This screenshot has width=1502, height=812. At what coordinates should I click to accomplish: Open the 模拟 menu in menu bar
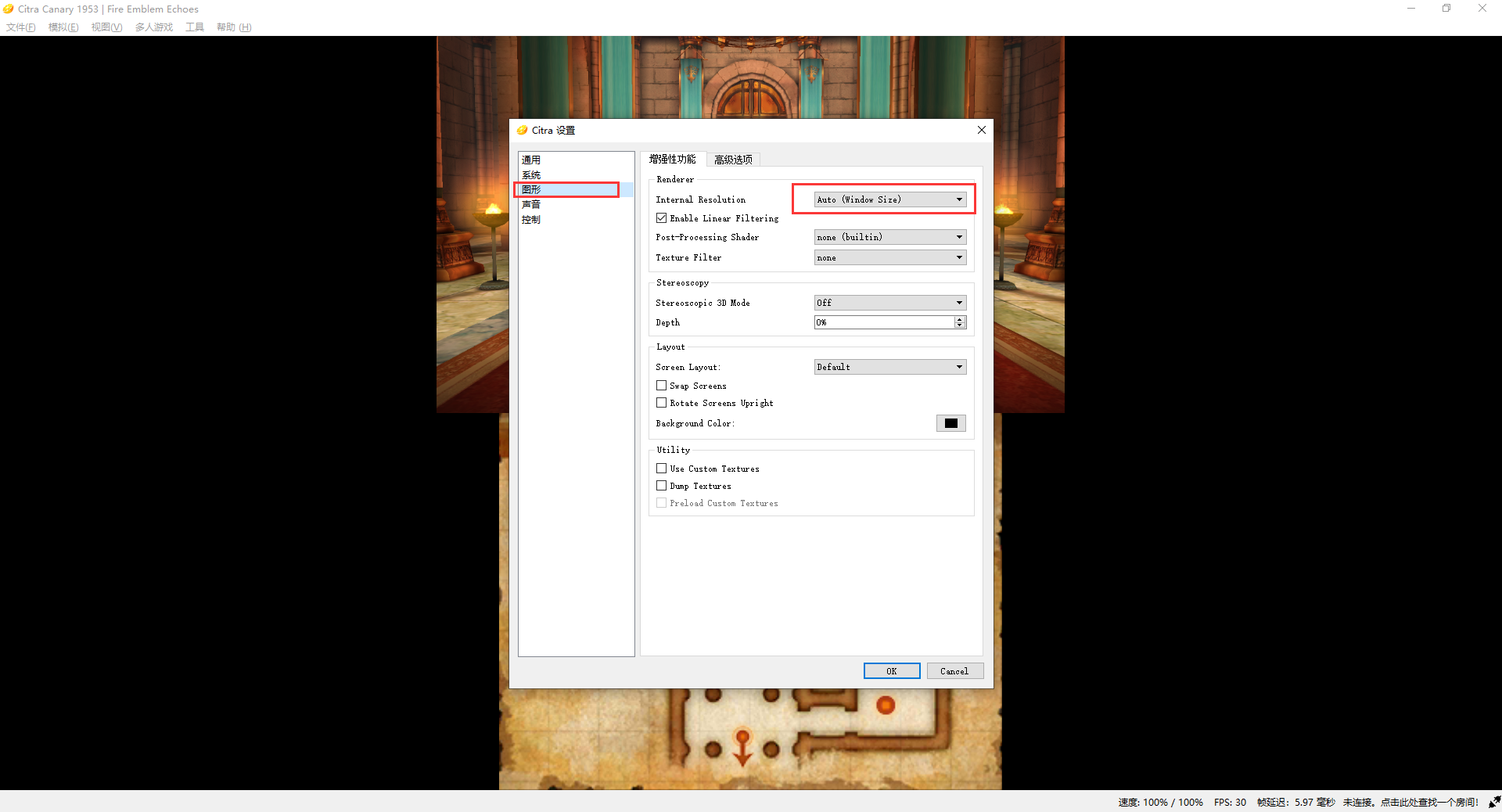[x=63, y=27]
